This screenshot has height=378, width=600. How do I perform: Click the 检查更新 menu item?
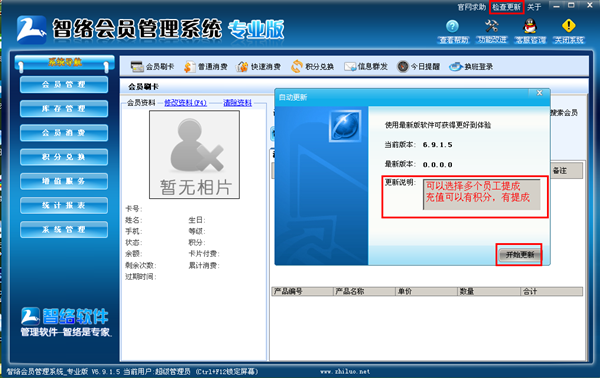[x=506, y=7]
